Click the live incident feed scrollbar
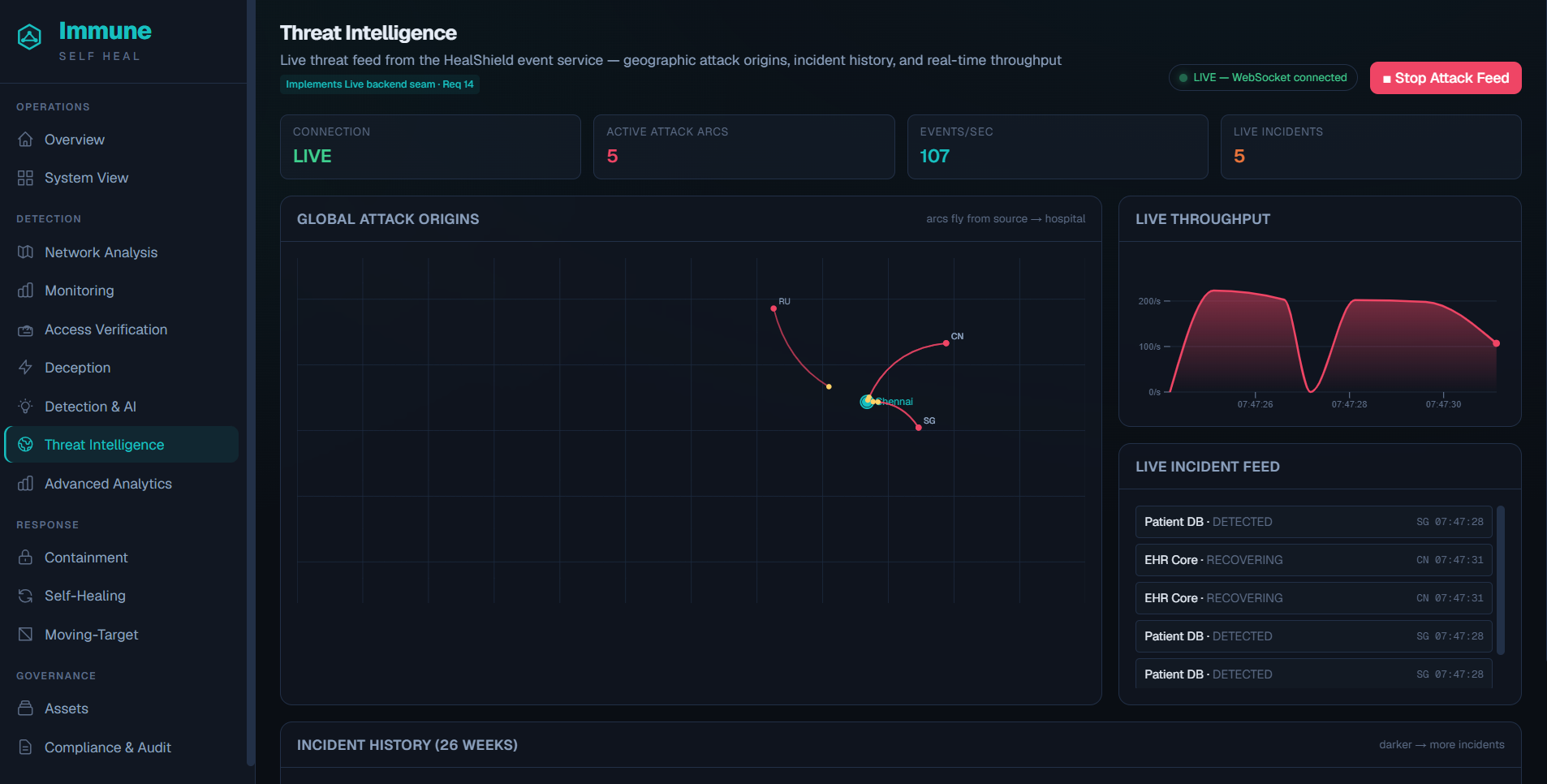This screenshot has height=784, width=1547. coord(1501,579)
